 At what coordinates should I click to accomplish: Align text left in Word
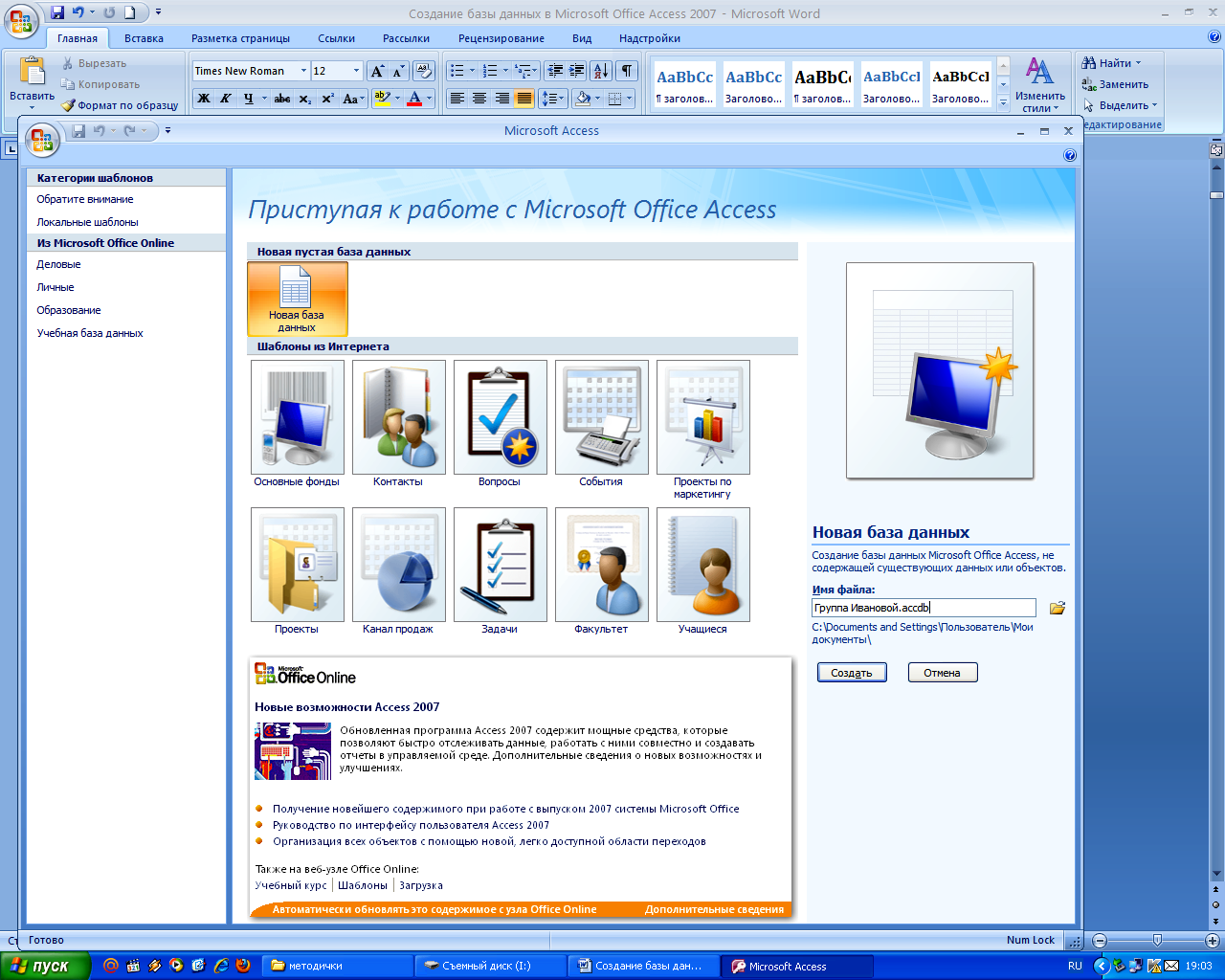point(457,98)
